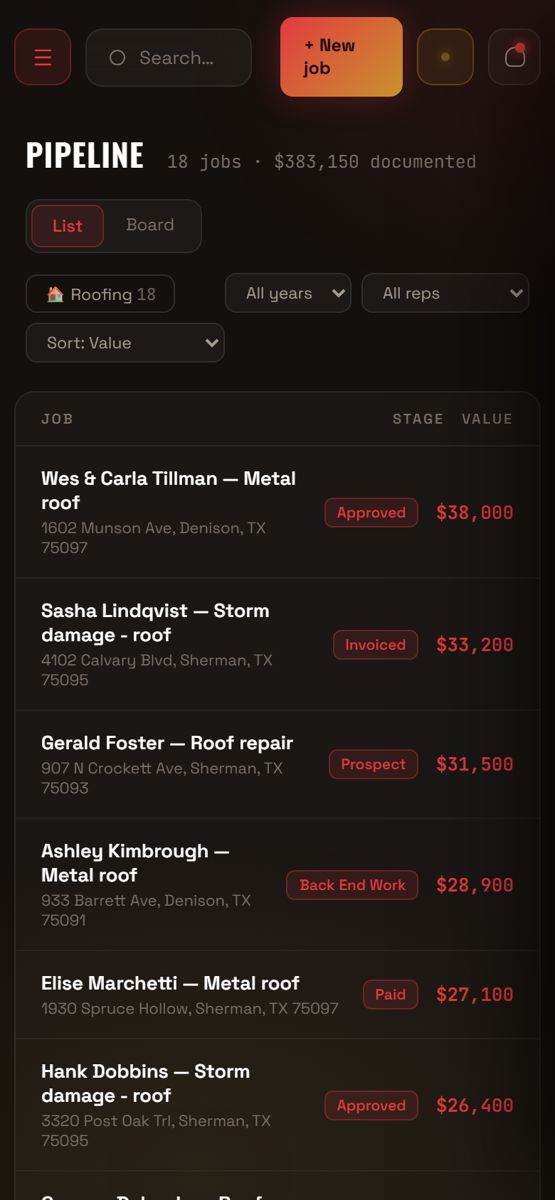Image resolution: width=555 pixels, height=1200 pixels.
Task: Click the New job button
Action: tap(341, 57)
